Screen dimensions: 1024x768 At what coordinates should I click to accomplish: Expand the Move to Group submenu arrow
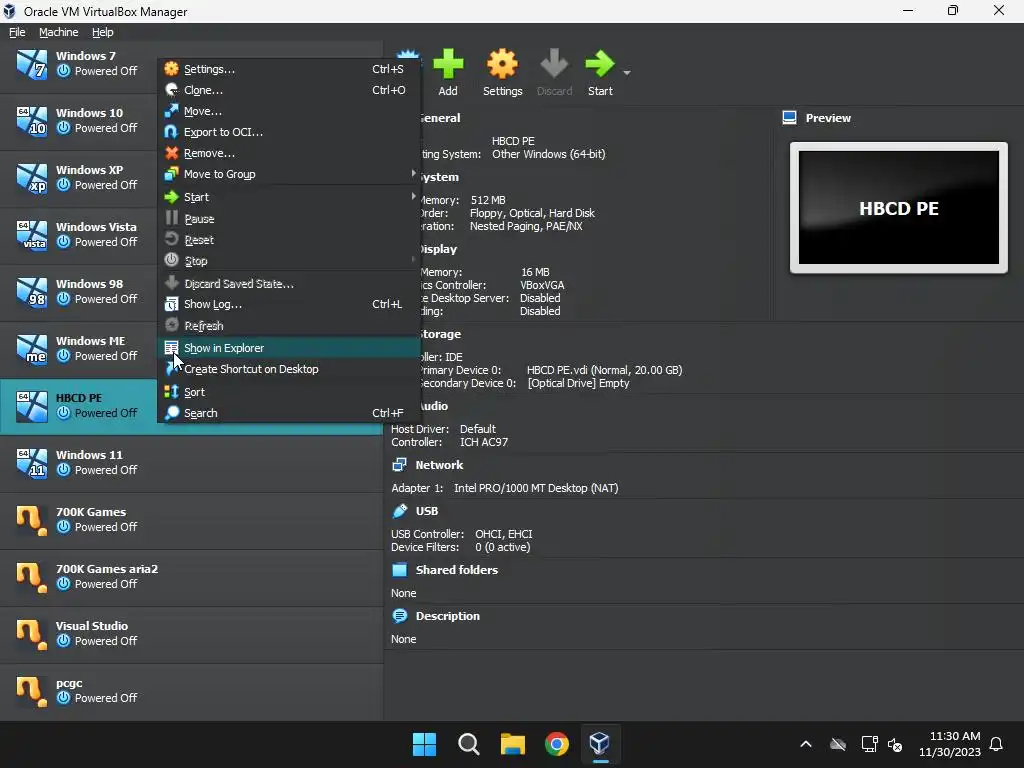coord(413,174)
